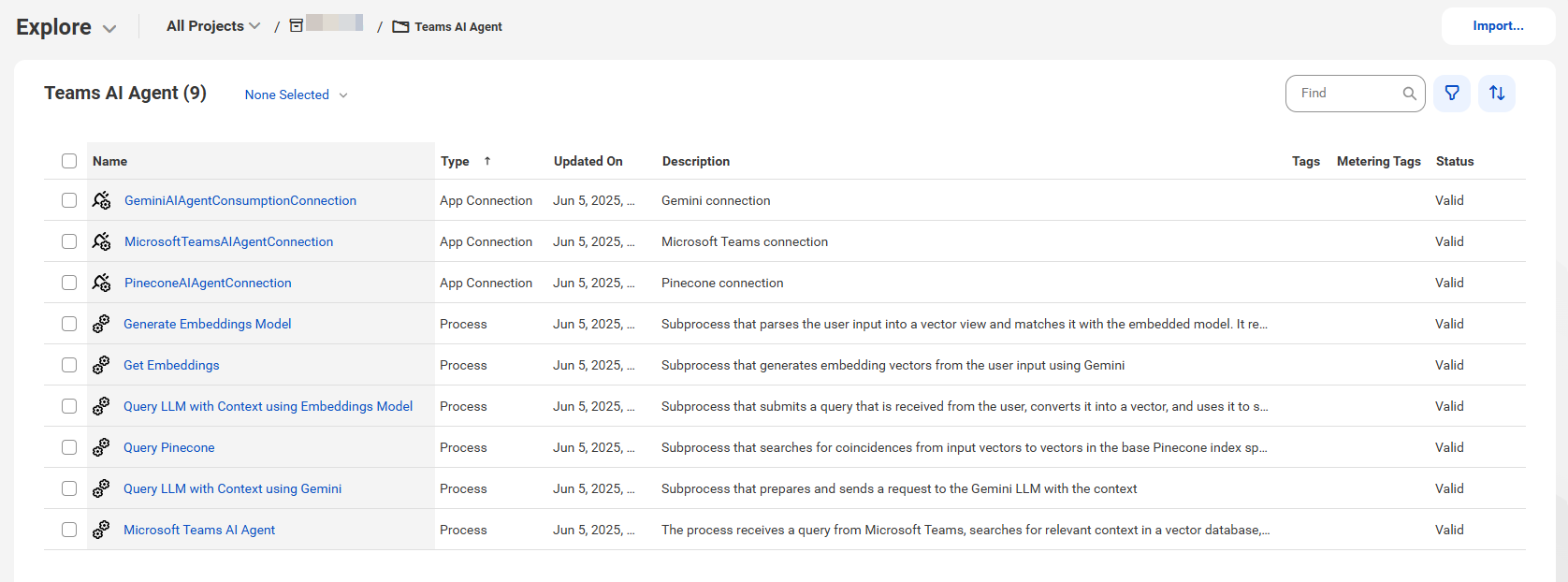Click the filter funnel icon
Image resolution: width=1568 pixels, height=582 pixels.
[x=1452, y=94]
